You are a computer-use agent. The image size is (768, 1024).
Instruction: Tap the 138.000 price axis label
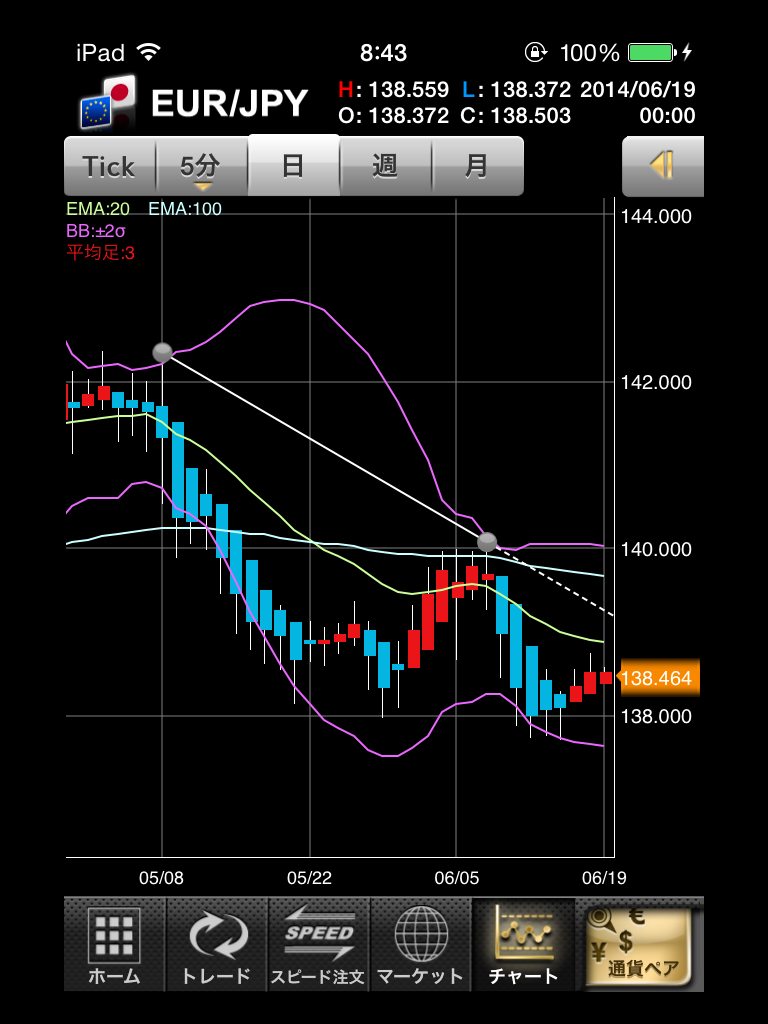click(656, 716)
